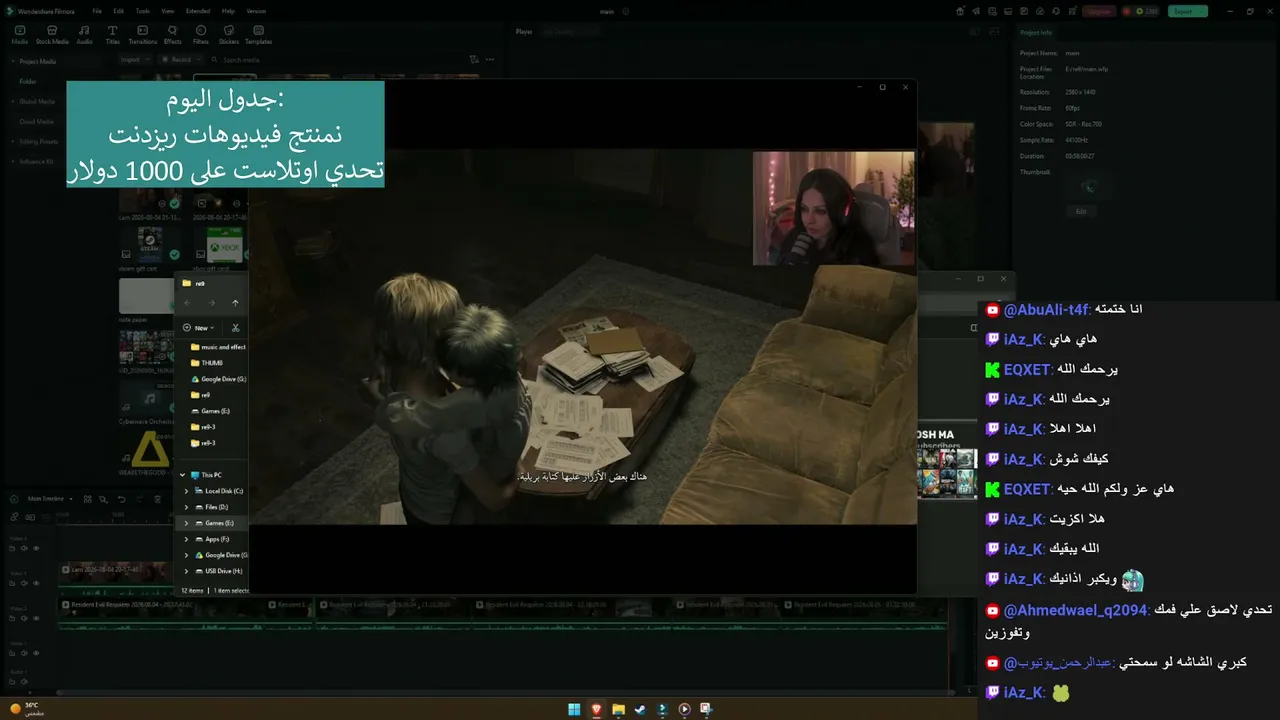Click the delete trash icon in timeline toolbar

(157, 498)
